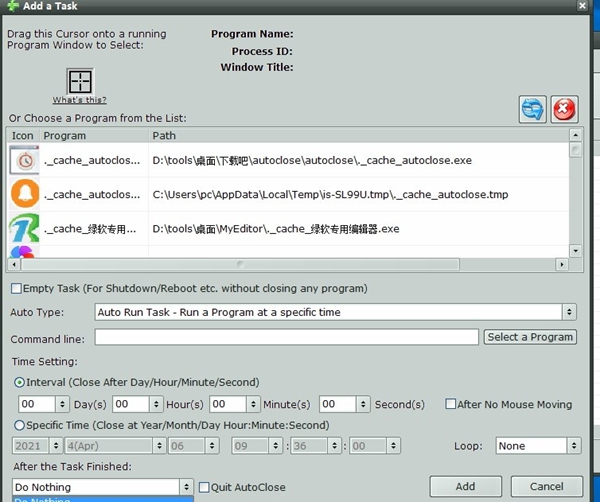Select the second ._cache_autoclos... program name
600x502 pixels.
tap(92, 194)
